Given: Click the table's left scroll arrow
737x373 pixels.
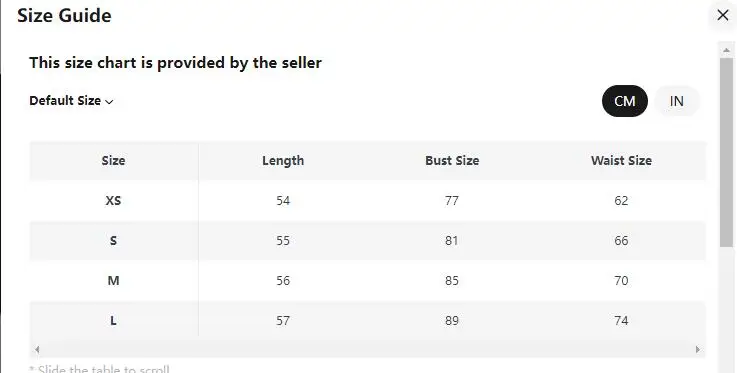Looking at the screenshot, I should point(37,349).
